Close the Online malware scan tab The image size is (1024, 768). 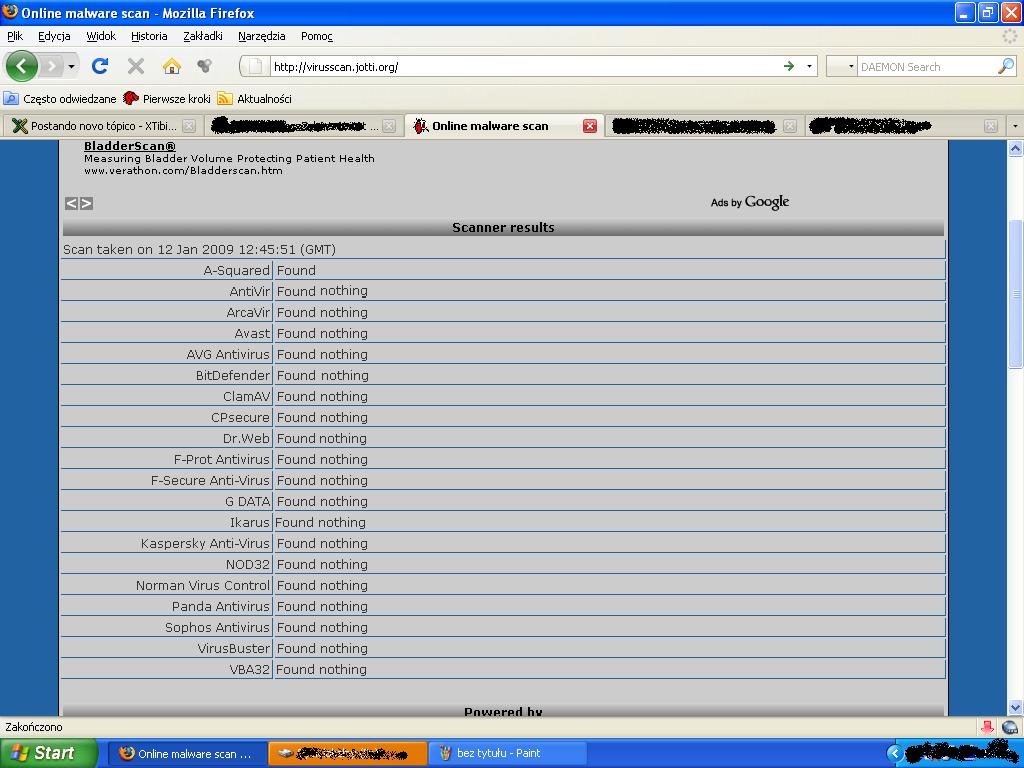(x=590, y=126)
